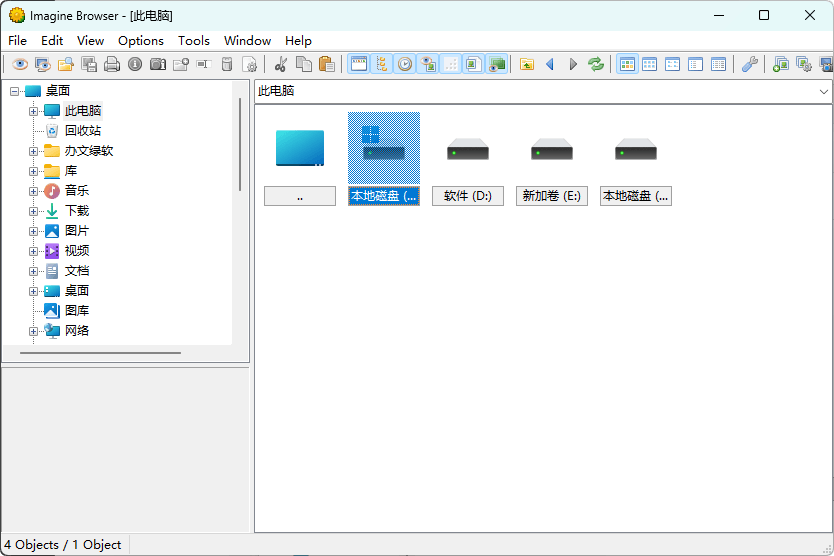Open the File menu

(17, 40)
